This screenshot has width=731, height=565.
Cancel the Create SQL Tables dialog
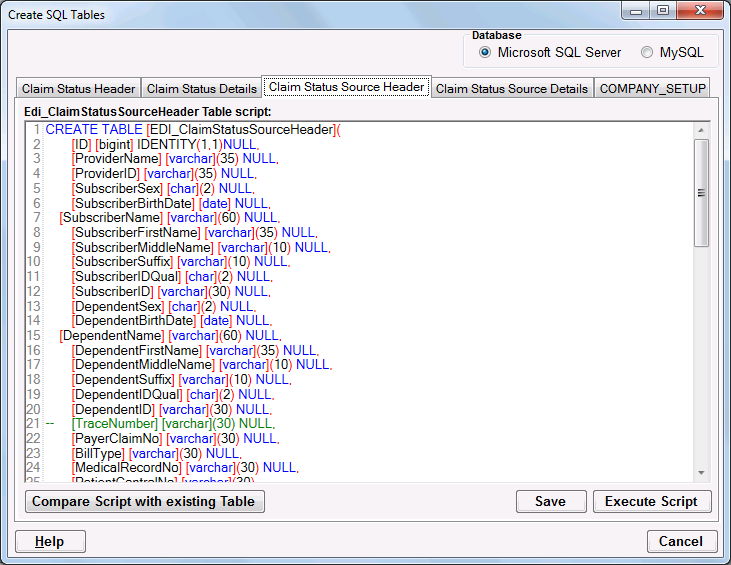pos(681,541)
